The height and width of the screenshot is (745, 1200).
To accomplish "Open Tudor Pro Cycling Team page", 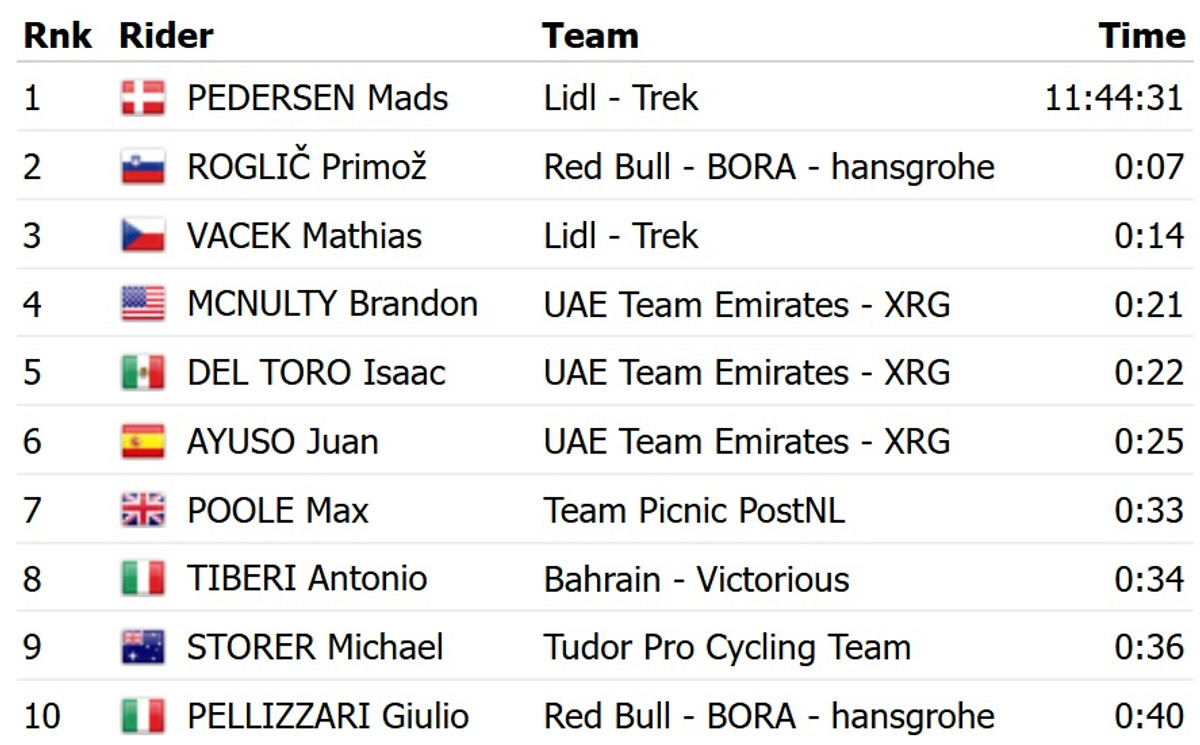I will 727,647.
